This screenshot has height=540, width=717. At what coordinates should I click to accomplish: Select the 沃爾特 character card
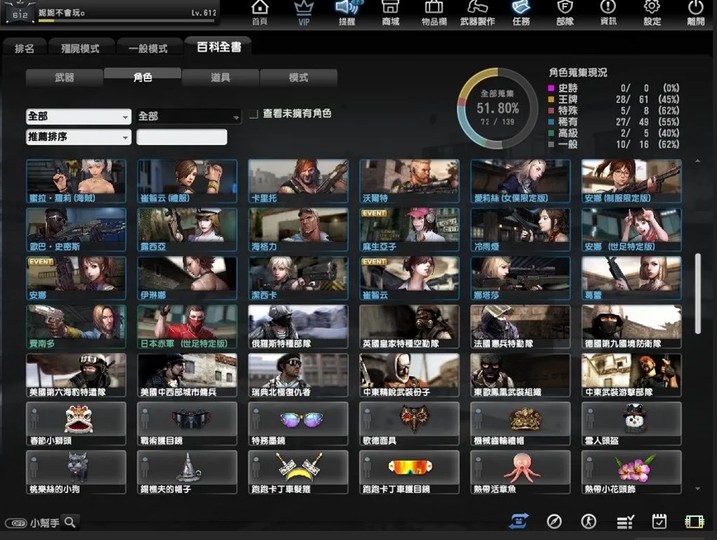click(x=409, y=181)
